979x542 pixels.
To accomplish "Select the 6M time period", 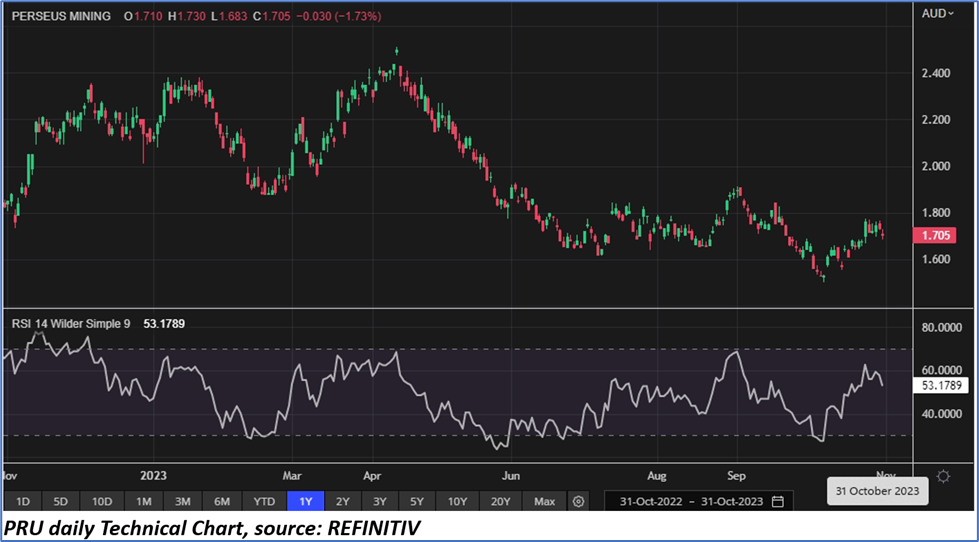I will click(x=222, y=501).
